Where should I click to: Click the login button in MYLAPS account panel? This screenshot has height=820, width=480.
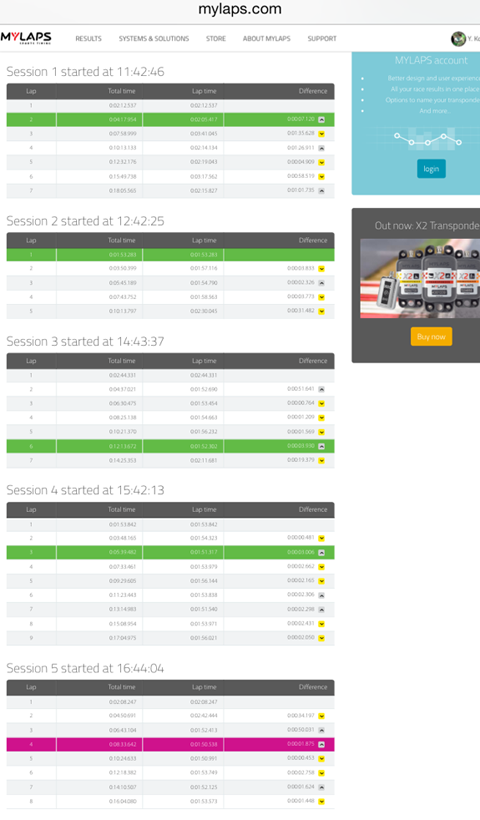point(431,169)
